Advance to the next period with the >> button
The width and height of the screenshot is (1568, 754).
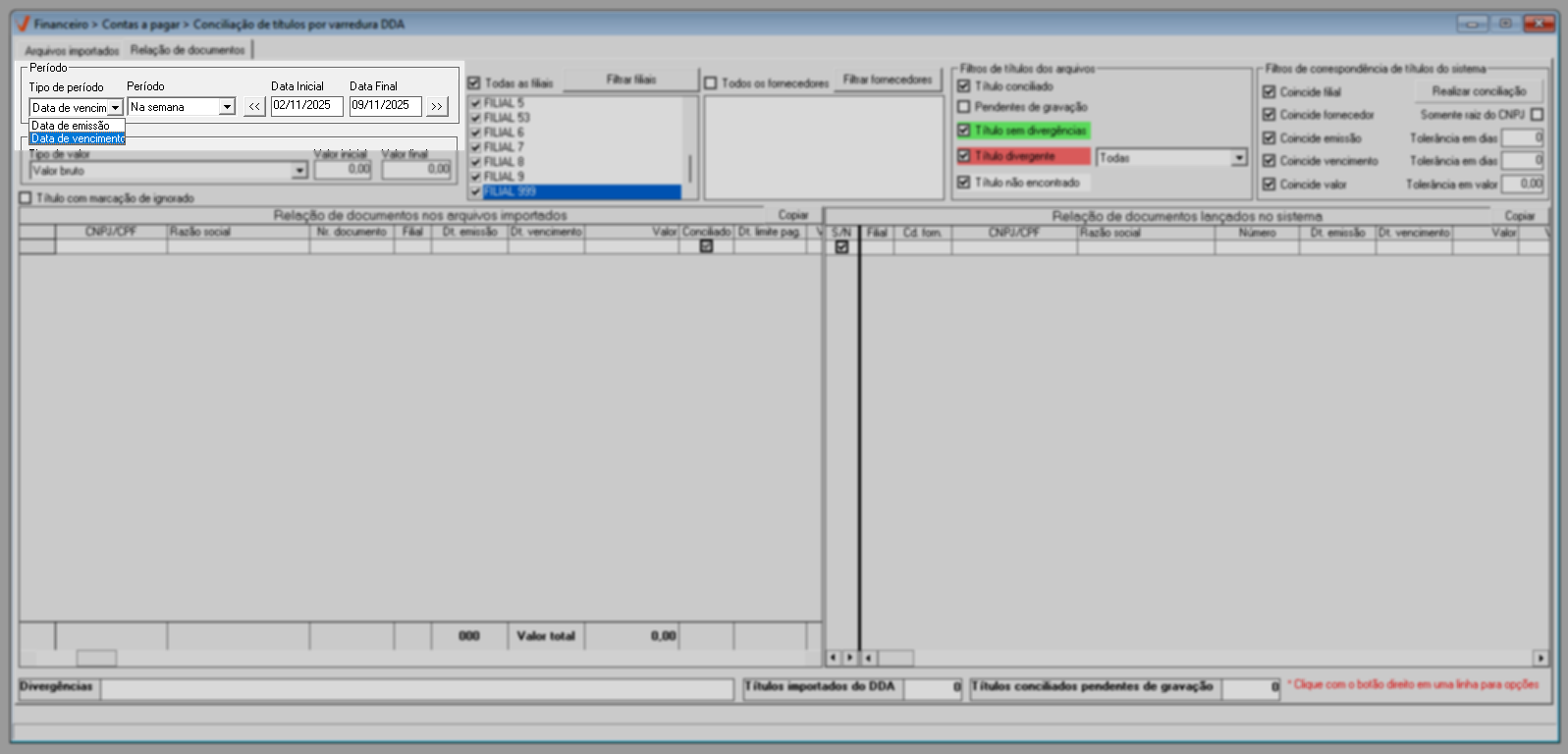437,106
